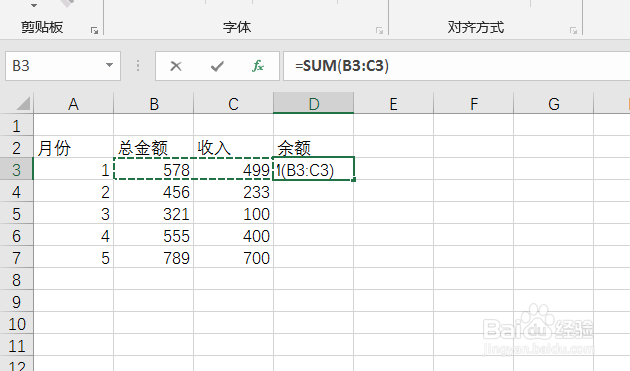Viewport: 630px width, 371px height.
Task: Click the Select All corner triangle
Action: point(23,103)
